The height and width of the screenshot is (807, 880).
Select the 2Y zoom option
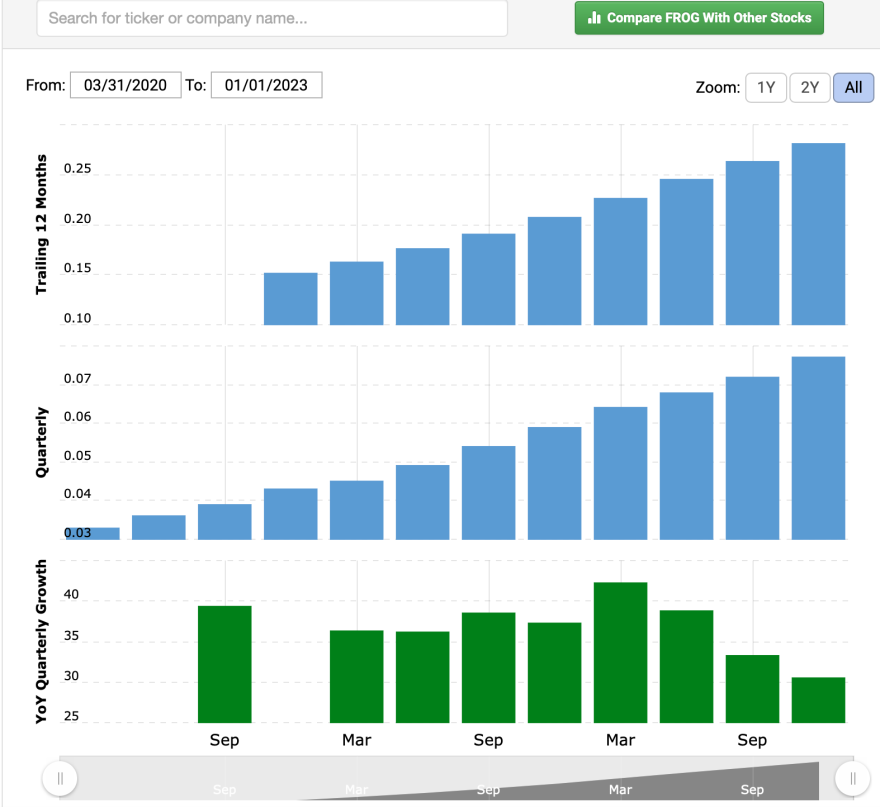pyautogui.click(x=809, y=88)
